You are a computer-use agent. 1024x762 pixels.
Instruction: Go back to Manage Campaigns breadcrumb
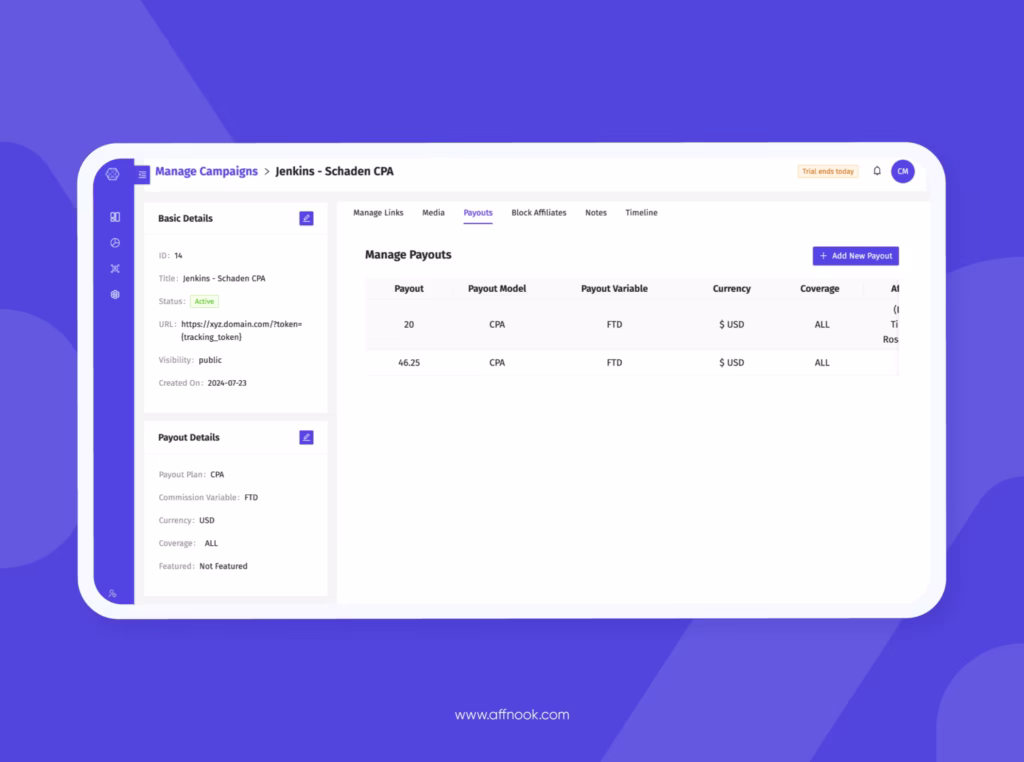coord(206,171)
